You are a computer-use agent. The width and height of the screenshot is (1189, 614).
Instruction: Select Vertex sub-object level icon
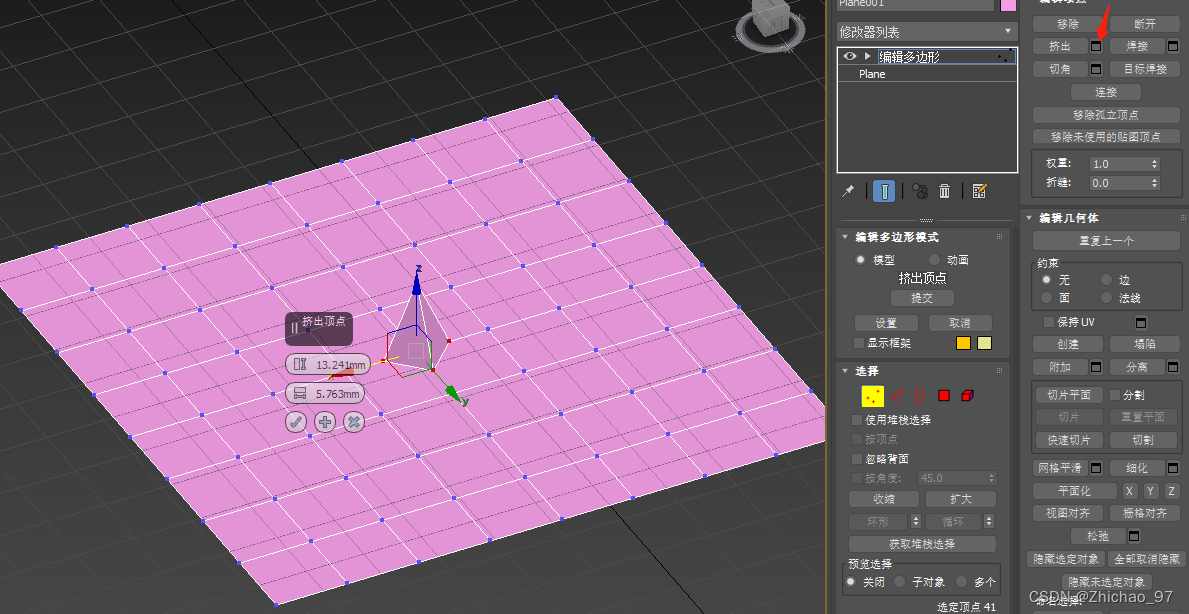(x=873, y=396)
